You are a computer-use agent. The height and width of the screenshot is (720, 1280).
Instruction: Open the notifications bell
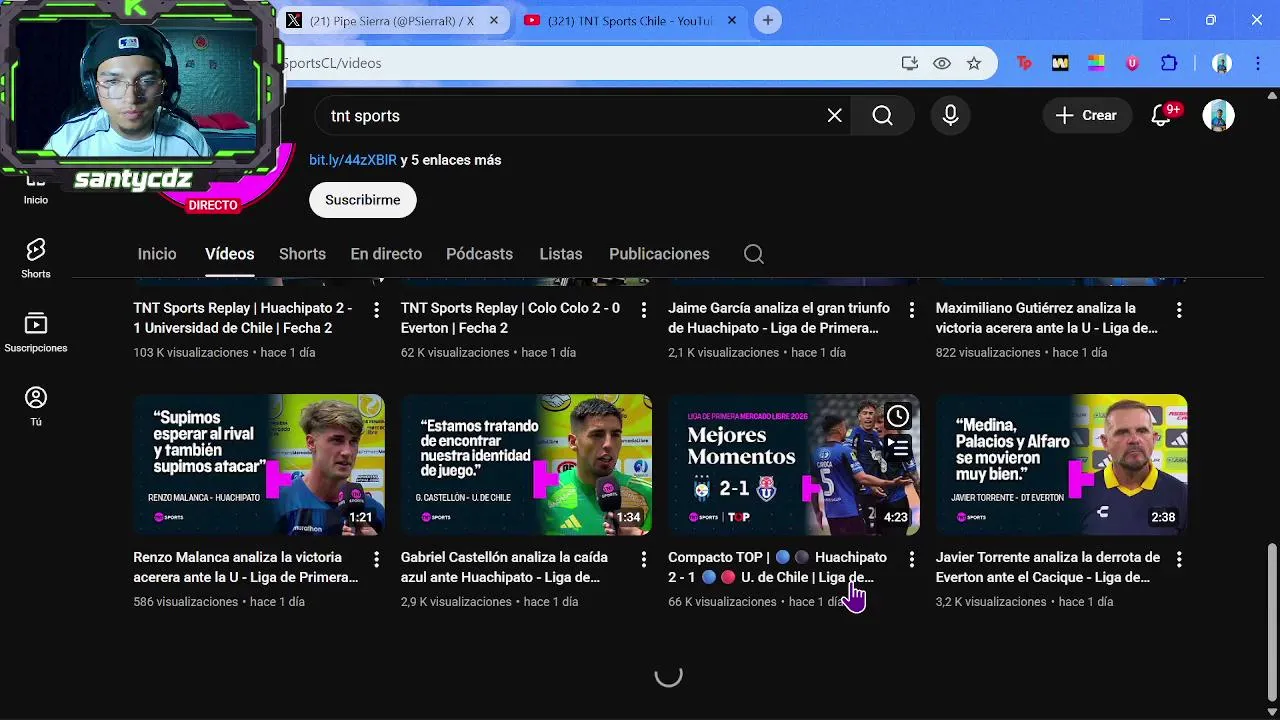pyautogui.click(x=1162, y=116)
